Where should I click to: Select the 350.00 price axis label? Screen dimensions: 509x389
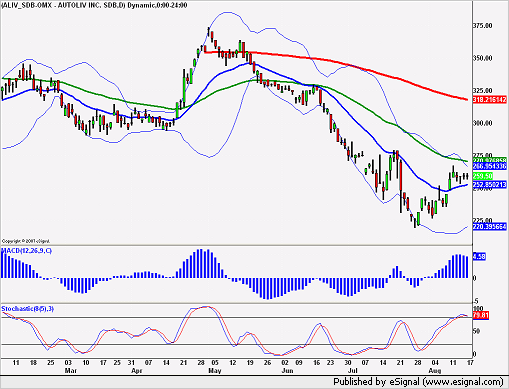(482, 58)
